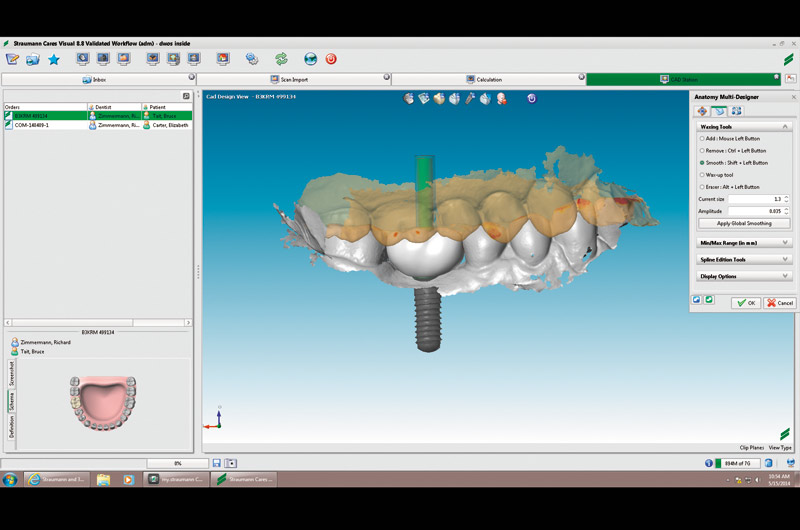Click the blue scan sheet icon in viewport
Image resolution: width=800 pixels, height=530 pixels.
[423, 98]
